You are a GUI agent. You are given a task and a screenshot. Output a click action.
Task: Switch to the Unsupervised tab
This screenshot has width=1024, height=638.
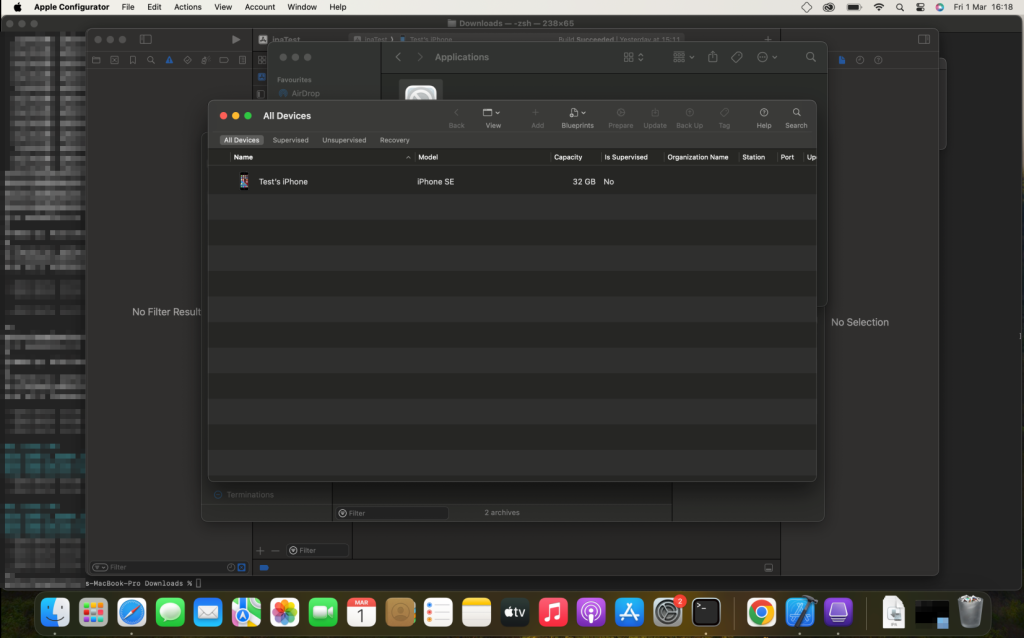tap(344, 140)
